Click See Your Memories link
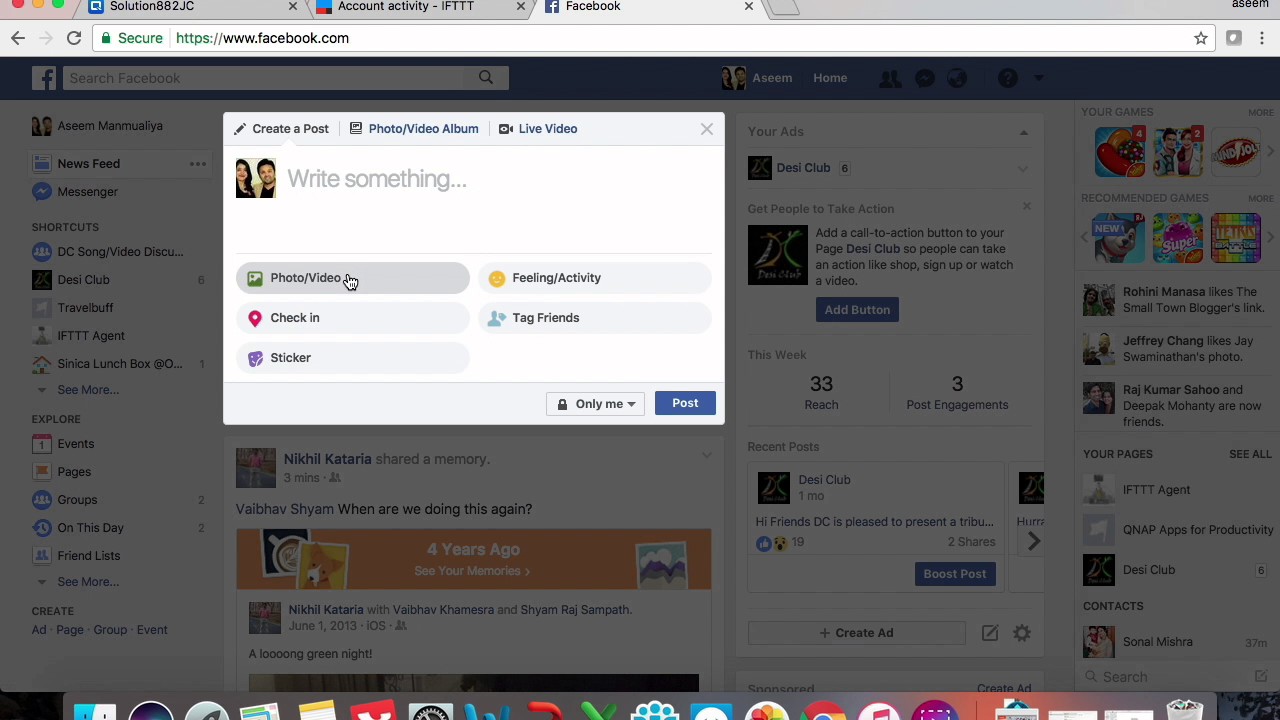Screen dimensions: 1280x720 click(472, 571)
